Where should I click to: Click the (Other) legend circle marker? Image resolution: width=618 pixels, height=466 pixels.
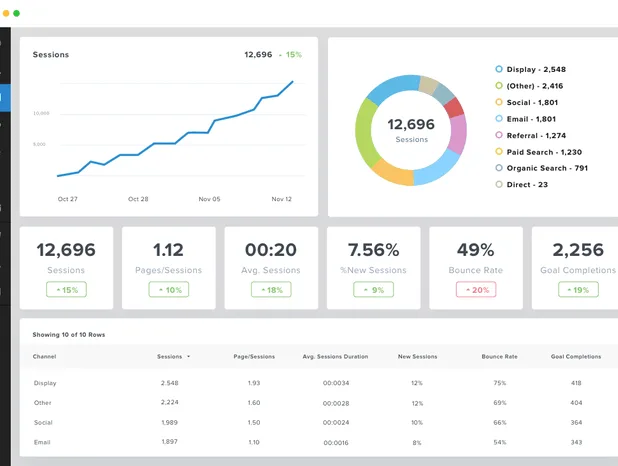click(499, 86)
